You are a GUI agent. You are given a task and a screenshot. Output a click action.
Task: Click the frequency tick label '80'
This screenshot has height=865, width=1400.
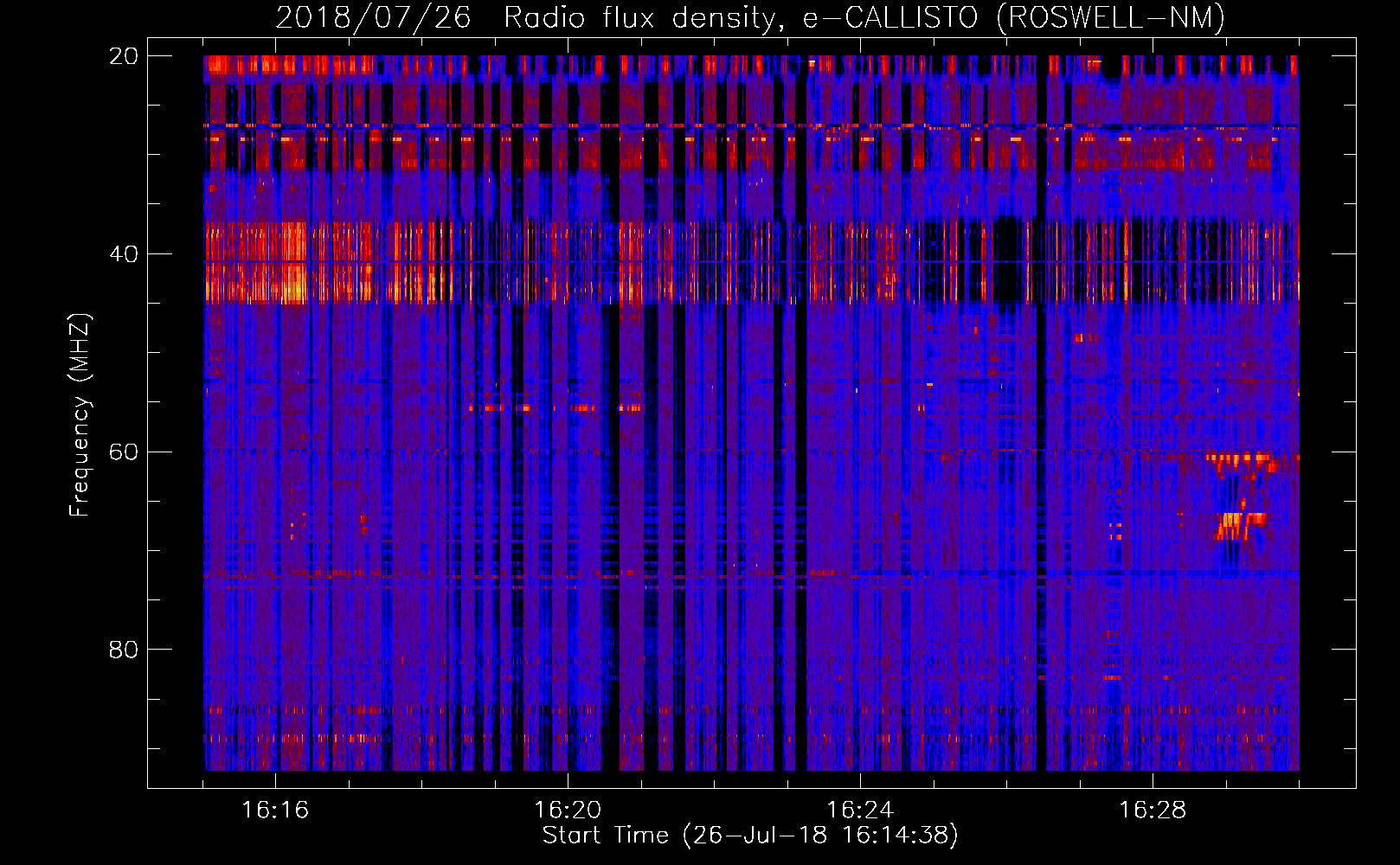[124, 650]
